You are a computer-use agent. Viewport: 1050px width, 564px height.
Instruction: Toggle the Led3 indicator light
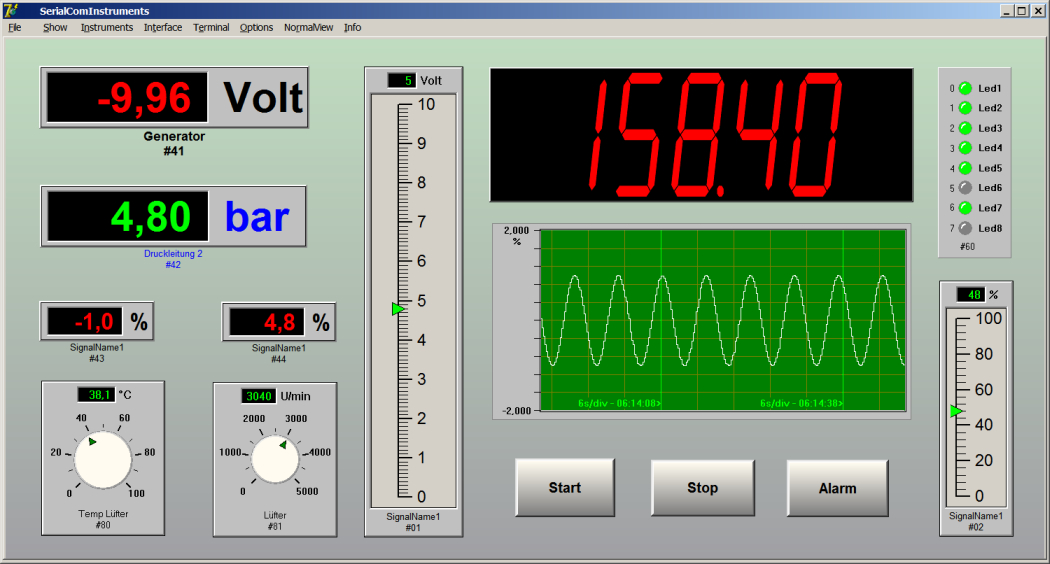(x=965, y=128)
